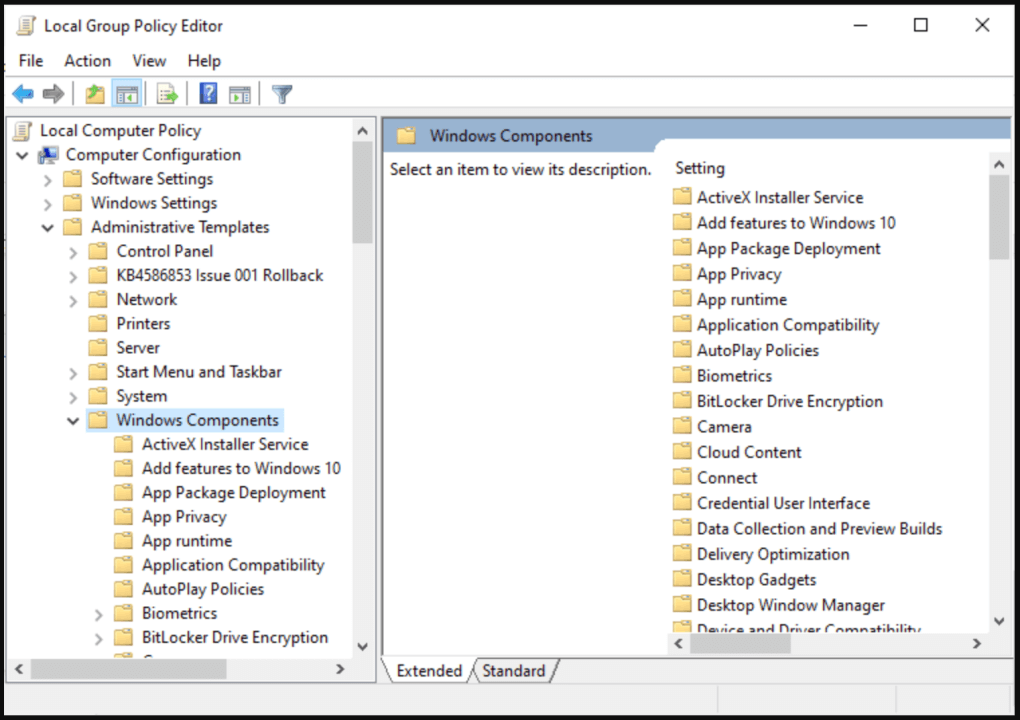Expand the Software Settings node
Viewport: 1020px width, 720px height.
click(47, 178)
